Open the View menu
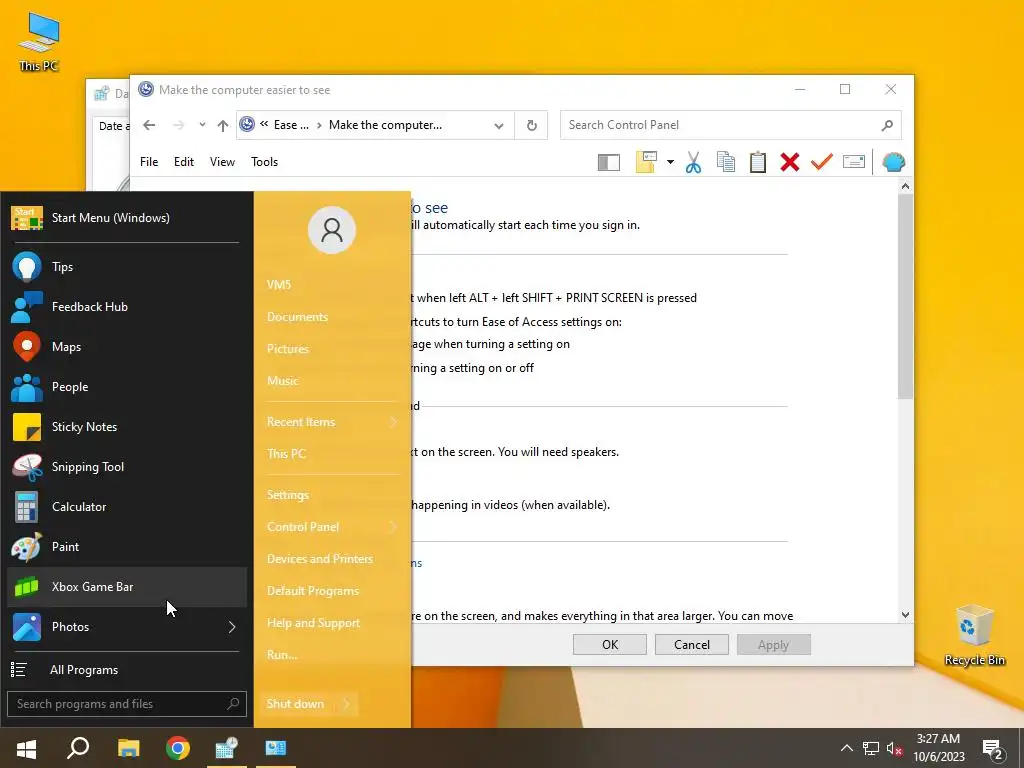Image resolution: width=1024 pixels, height=768 pixels. click(x=222, y=162)
